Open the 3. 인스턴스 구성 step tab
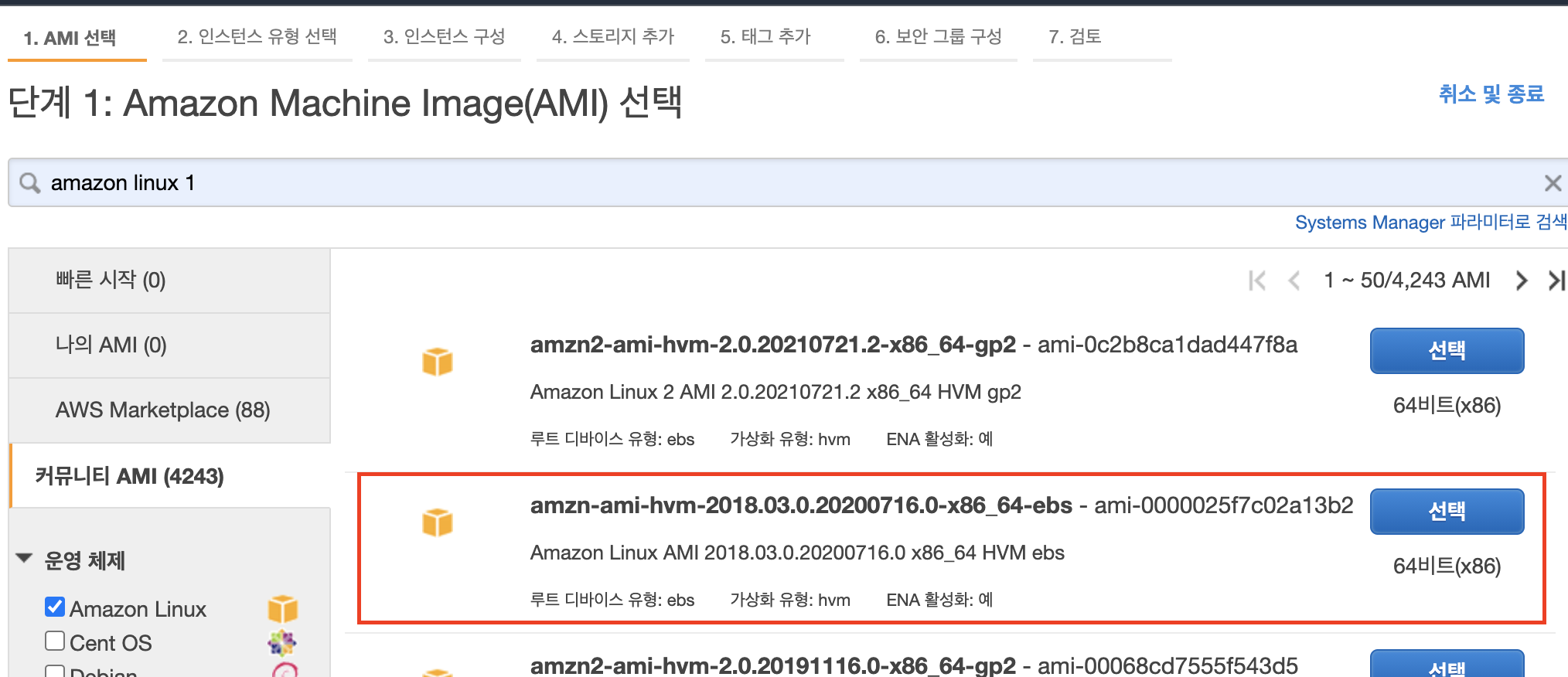 pyautogui.click(x=445, y=36)
